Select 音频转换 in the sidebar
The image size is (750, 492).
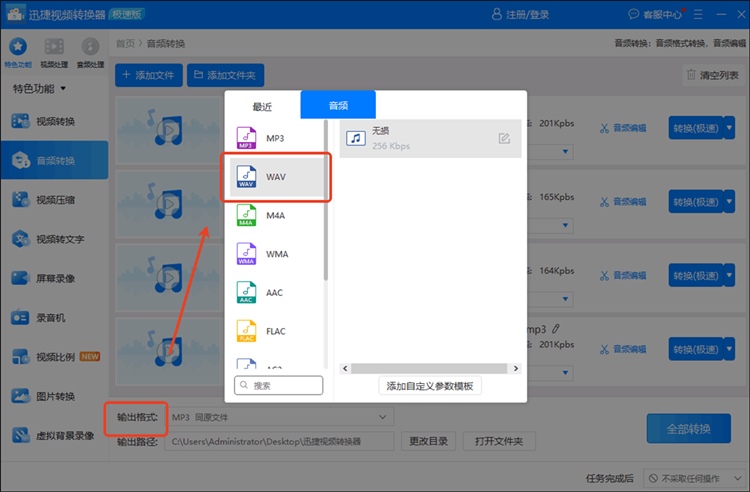(x=55, y=160)
